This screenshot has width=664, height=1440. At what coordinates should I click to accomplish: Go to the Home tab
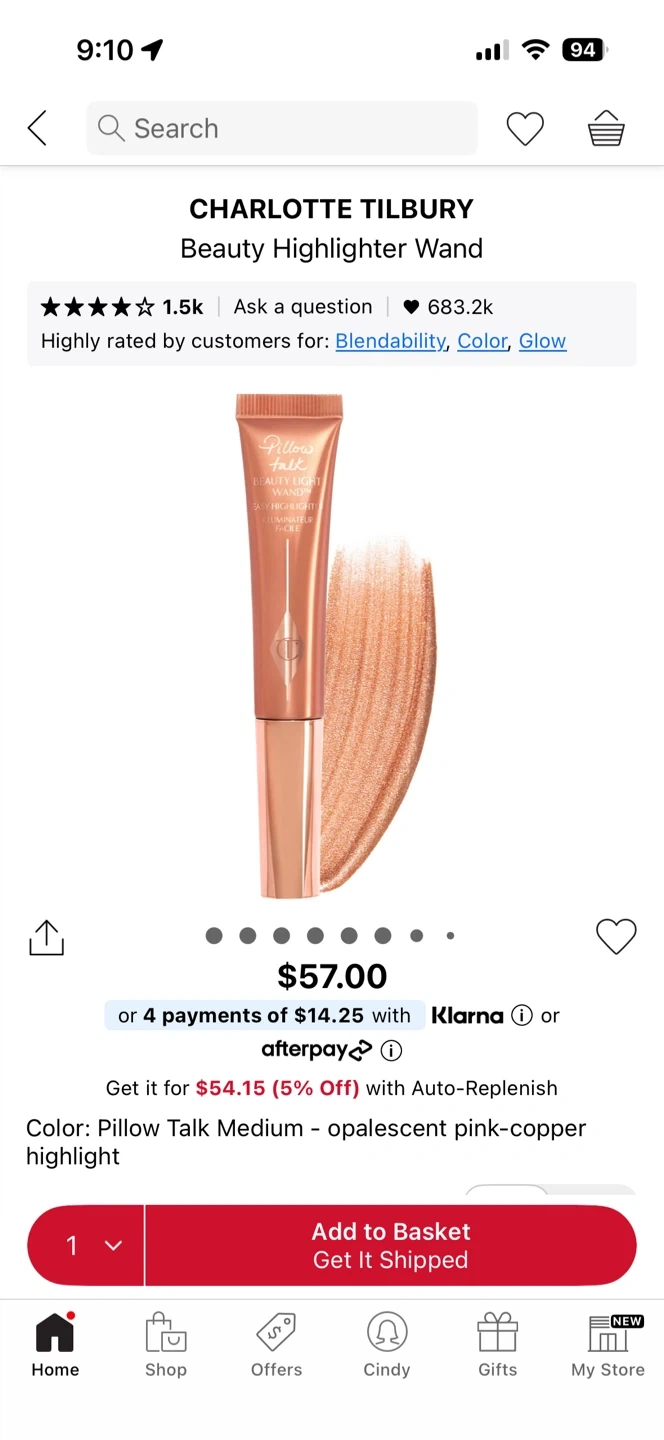tap(55, 1345)
